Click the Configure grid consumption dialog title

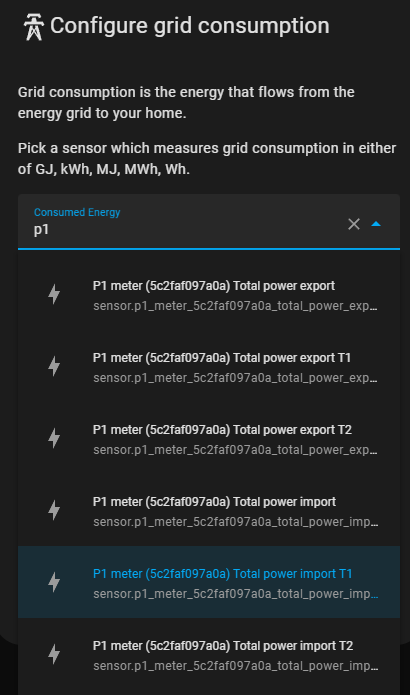pyautogui.click(x=190, y=26)
